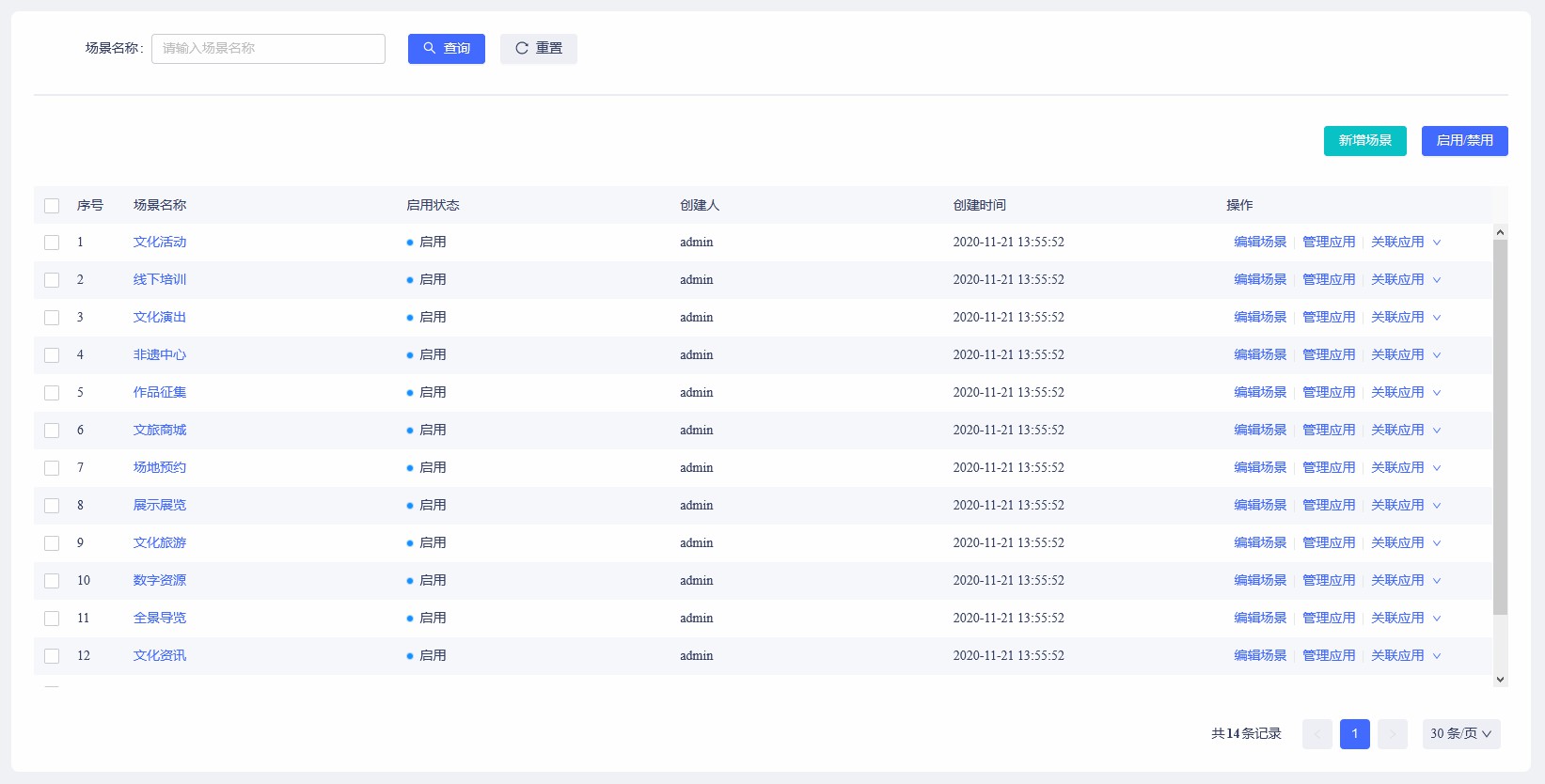Expand more actions chevron for 作品征集 row

click(x=1437, y=393)
